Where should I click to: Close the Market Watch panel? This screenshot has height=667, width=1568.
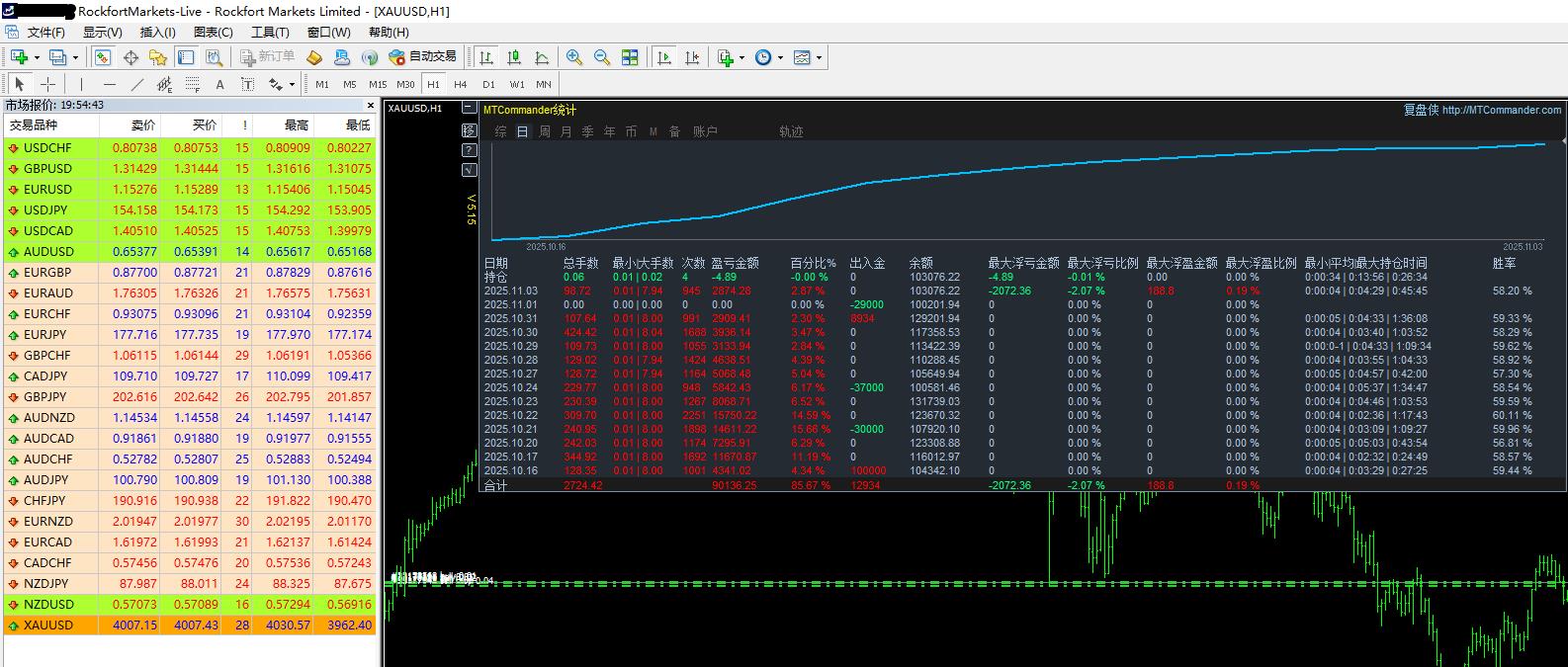coord(372,105)
